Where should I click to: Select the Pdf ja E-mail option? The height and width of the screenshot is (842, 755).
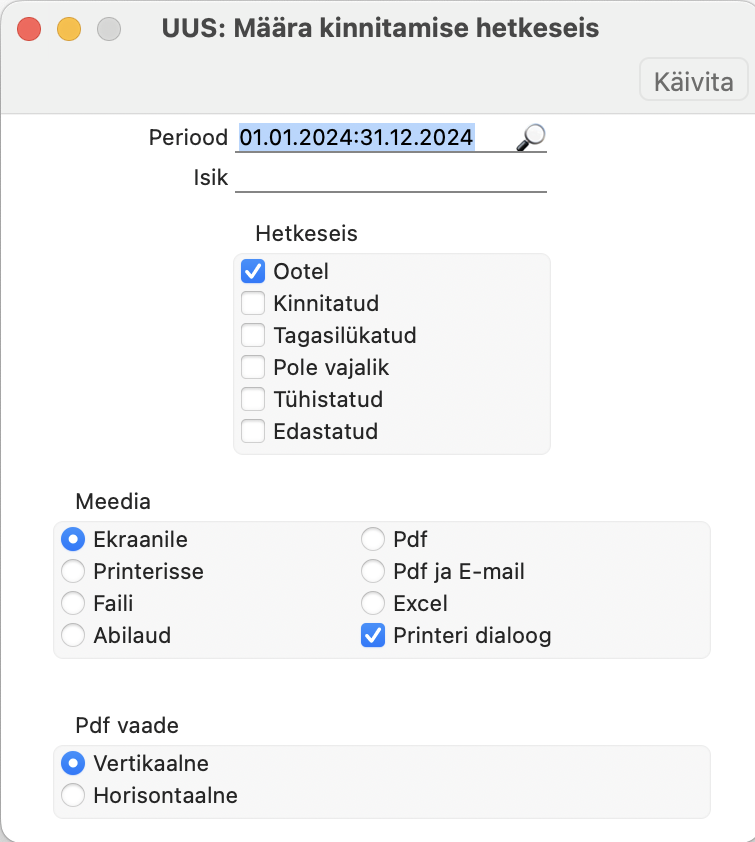[x=373, y=571]
